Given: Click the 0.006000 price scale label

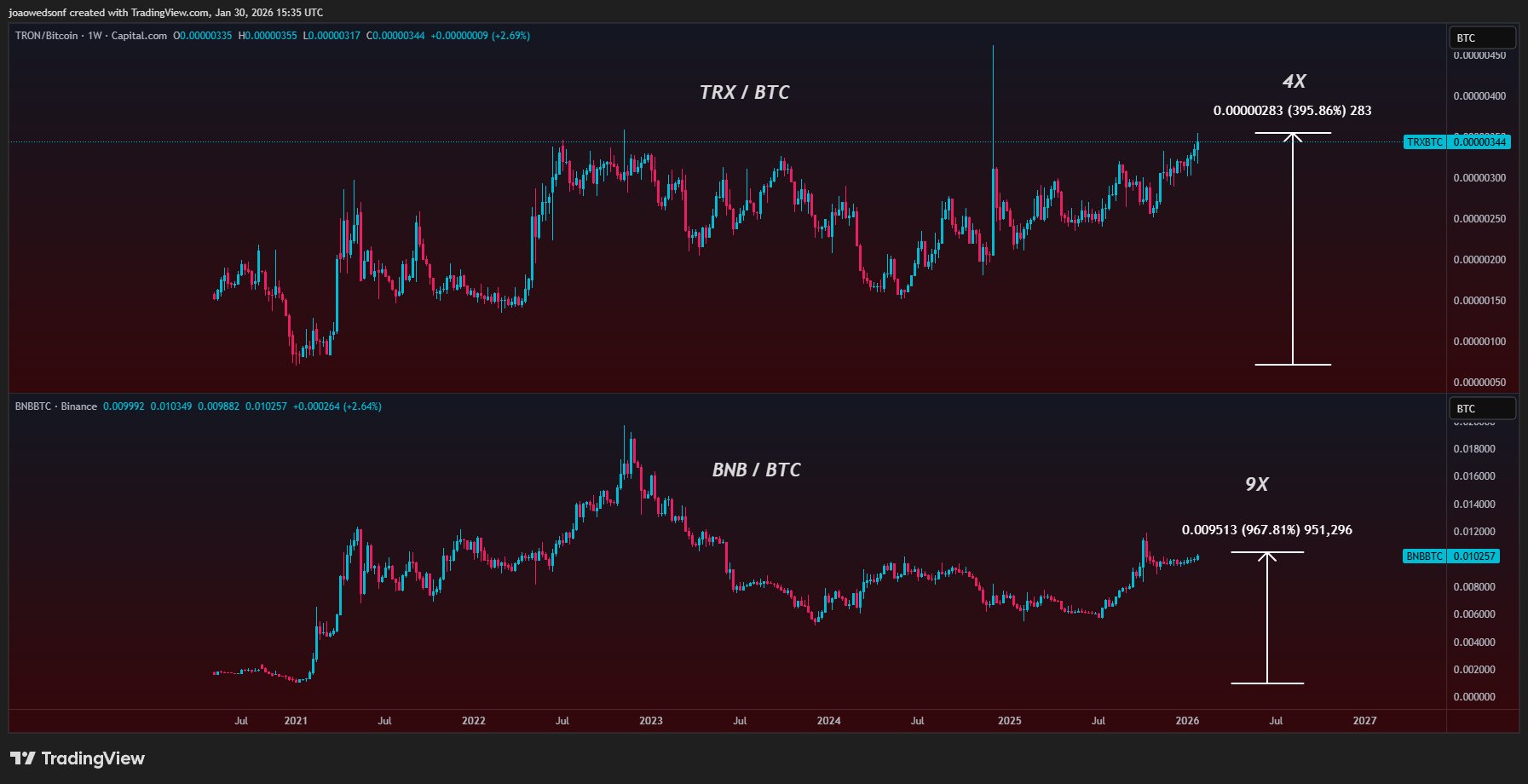Looking at the screenshot, I should click(x=1474, y=614).
